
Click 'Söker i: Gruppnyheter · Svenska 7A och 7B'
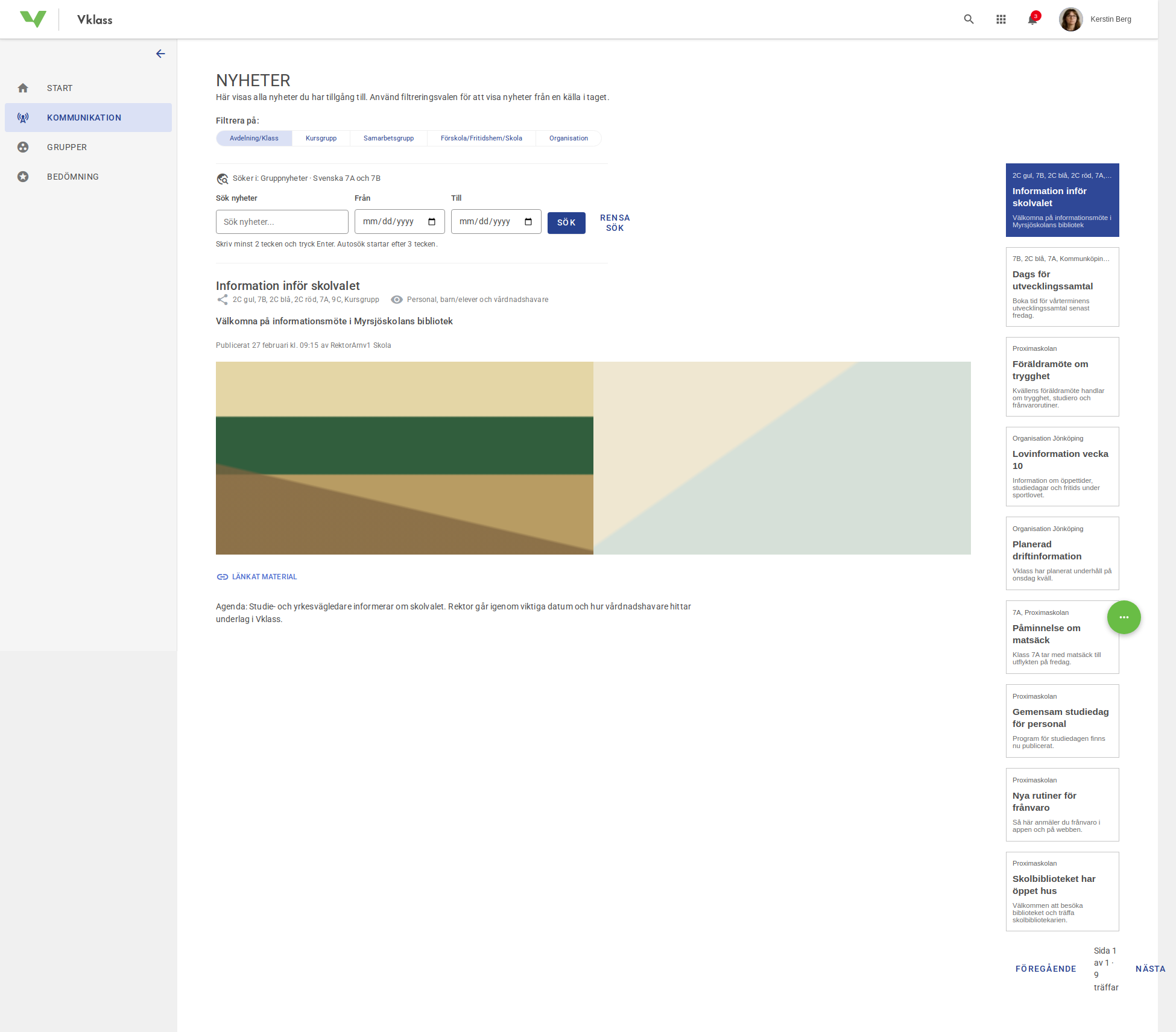pos(306,178)
